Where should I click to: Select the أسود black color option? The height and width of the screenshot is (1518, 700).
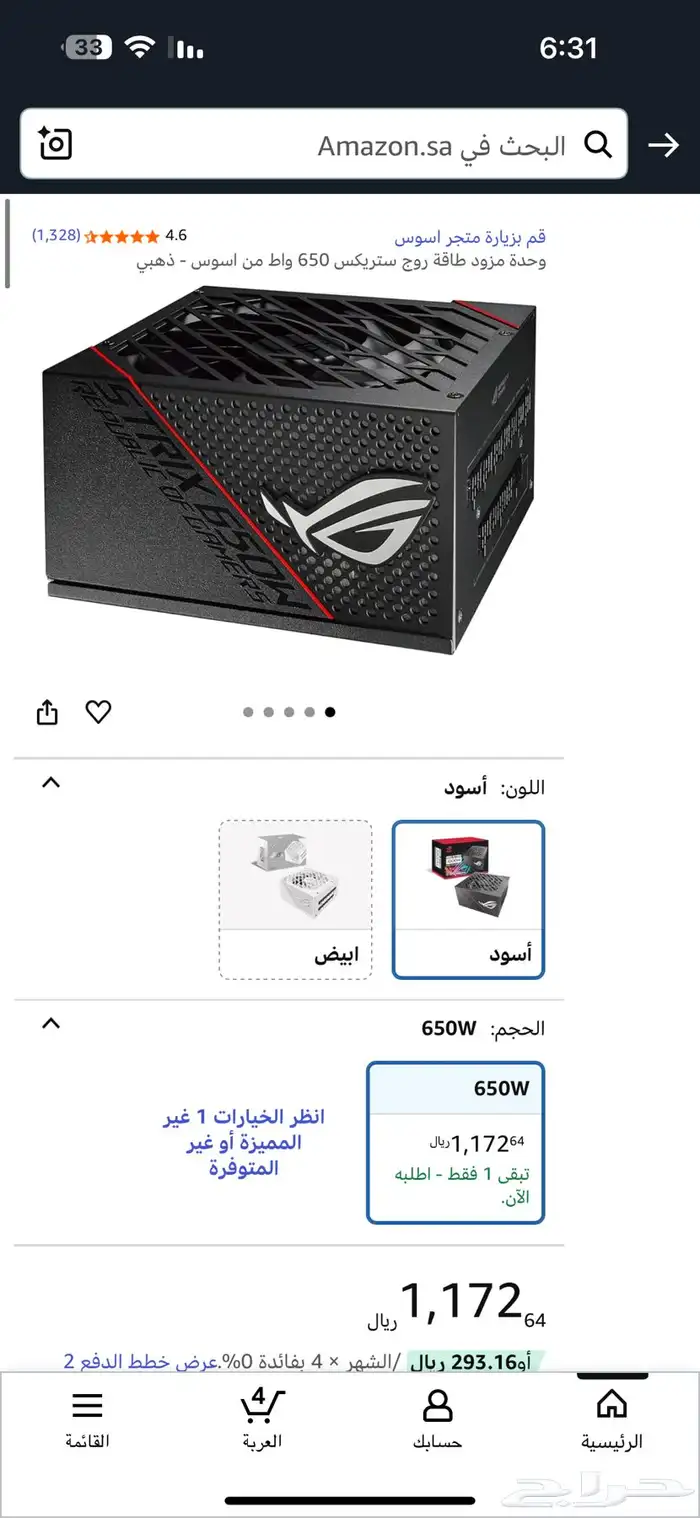(468, 900)
